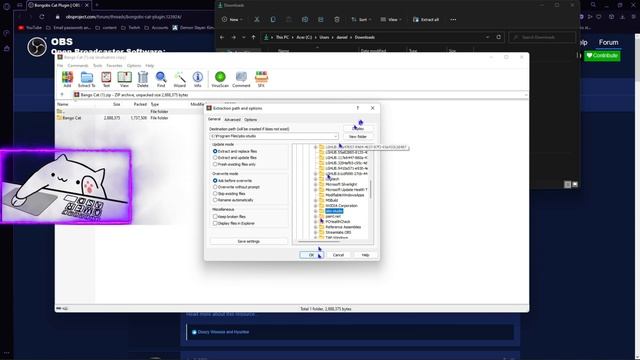
Task: Switch to the Options tab in extraction dialog
Action: (251, 120)
